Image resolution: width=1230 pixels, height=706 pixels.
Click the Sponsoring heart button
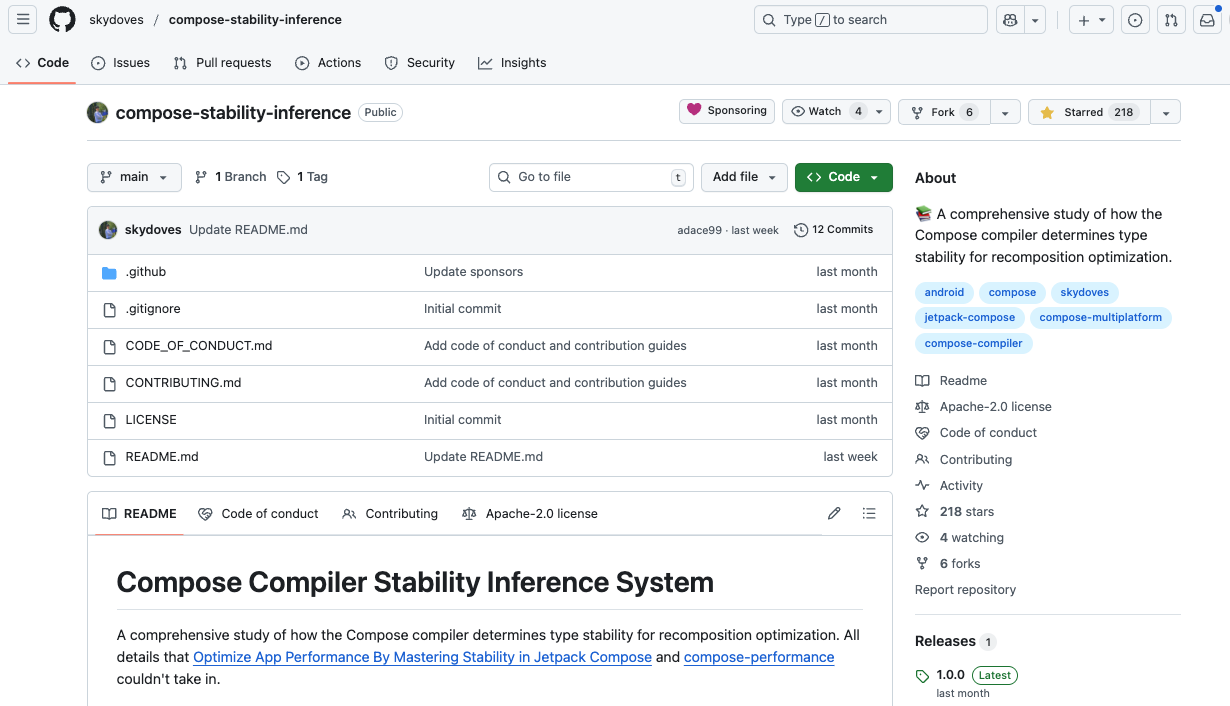point(727,111)
